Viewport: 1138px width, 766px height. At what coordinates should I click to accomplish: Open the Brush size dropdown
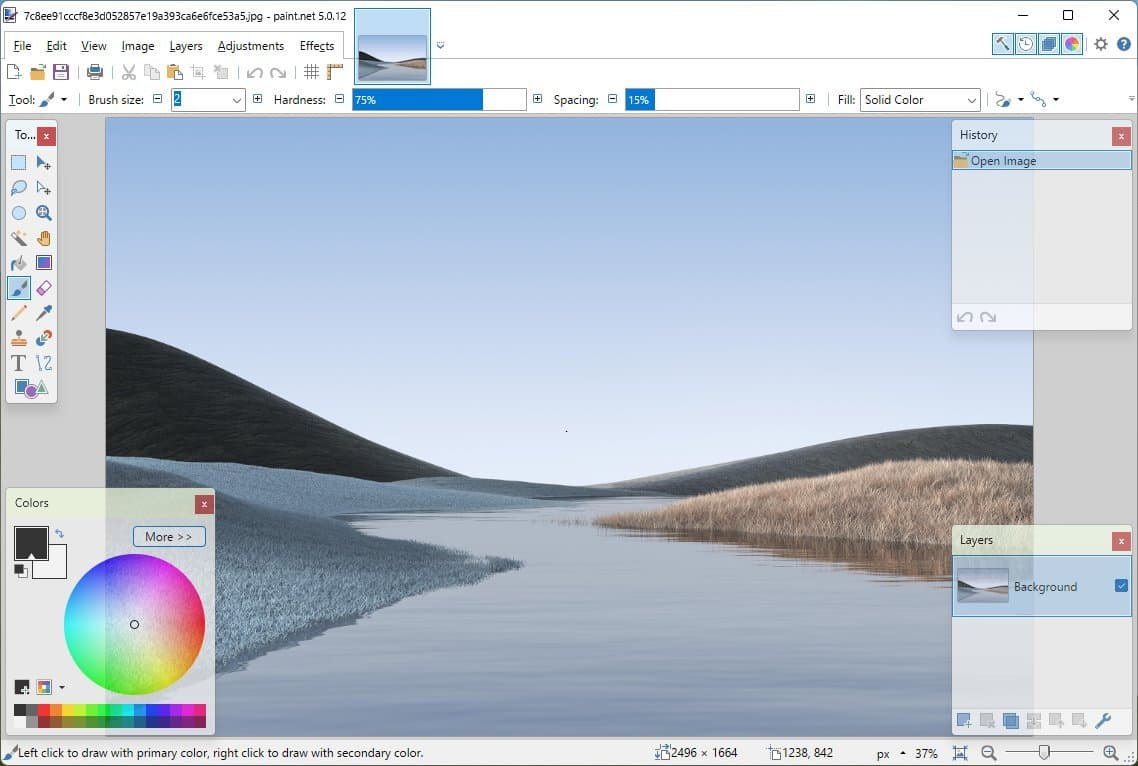click(237, 99)
